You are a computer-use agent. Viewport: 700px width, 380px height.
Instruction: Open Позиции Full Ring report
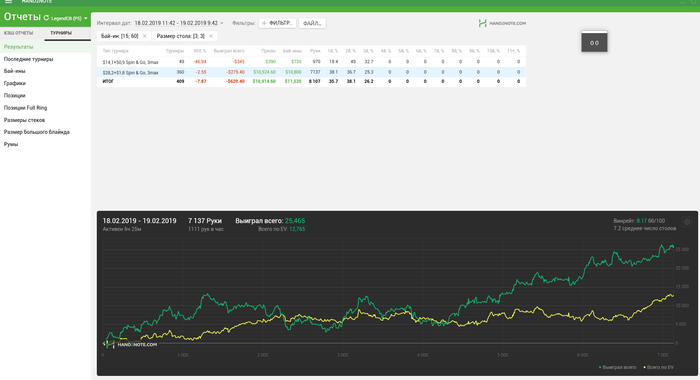25,108
